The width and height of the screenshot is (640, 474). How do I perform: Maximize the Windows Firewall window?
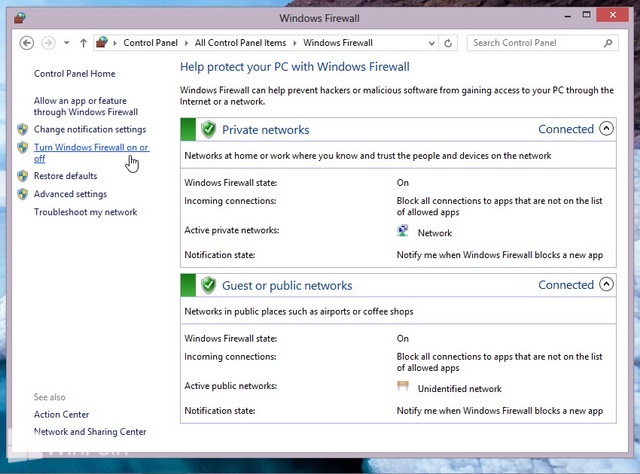(x=587, y=15)
